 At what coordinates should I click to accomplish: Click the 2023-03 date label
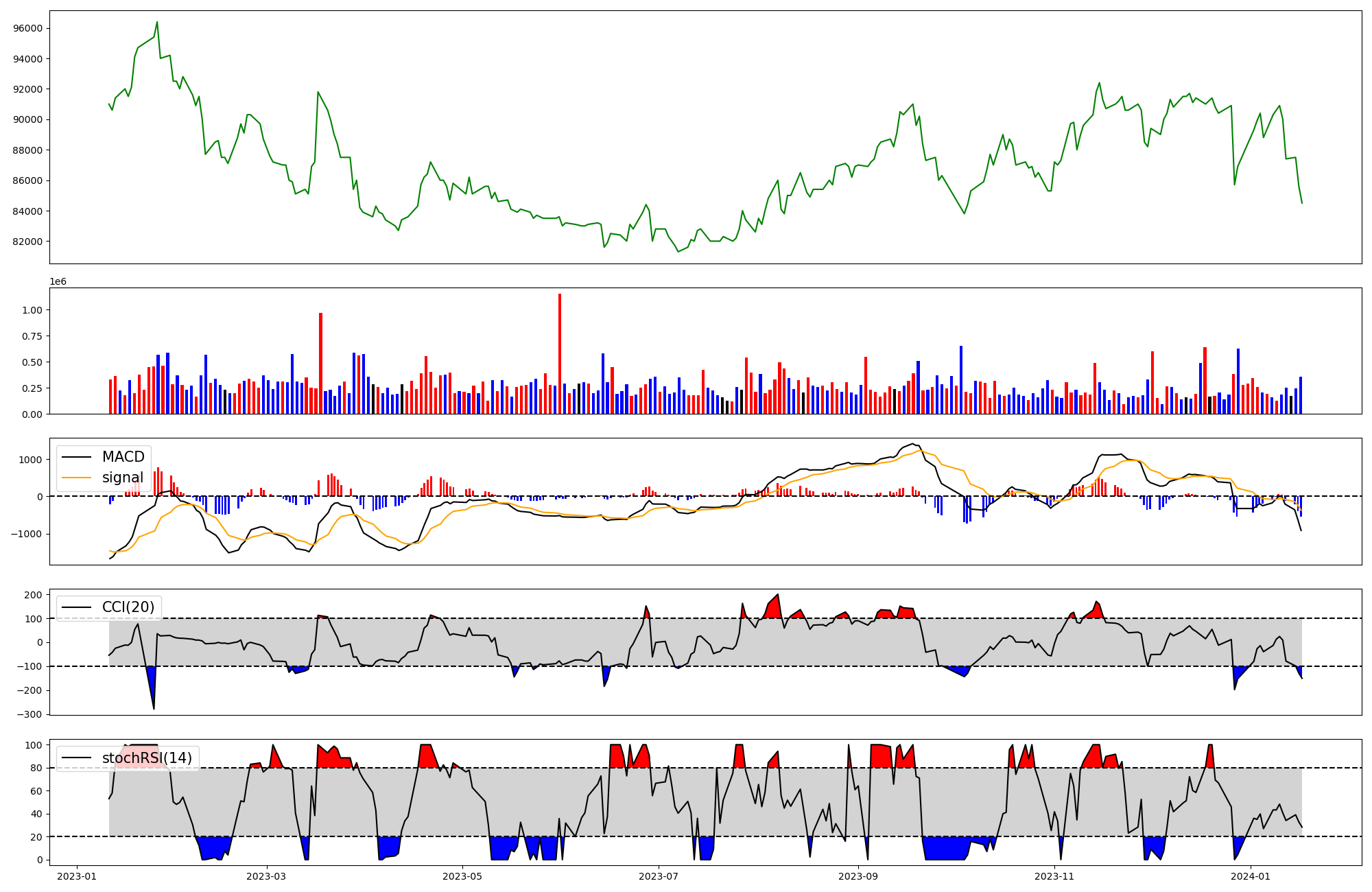click(x=266, y=876)
